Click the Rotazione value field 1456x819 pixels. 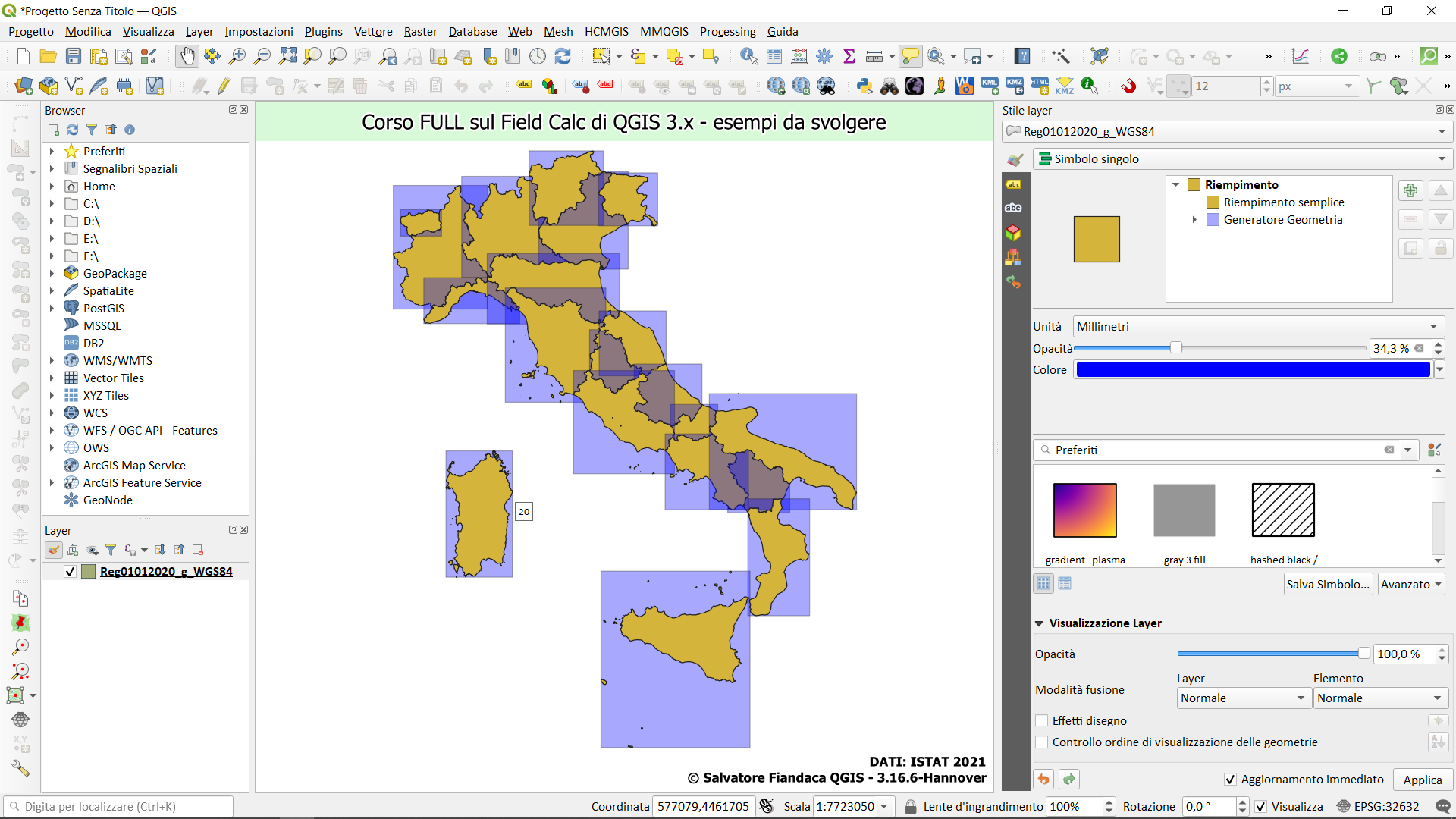pyautogui.click(x=1208, y=806)
